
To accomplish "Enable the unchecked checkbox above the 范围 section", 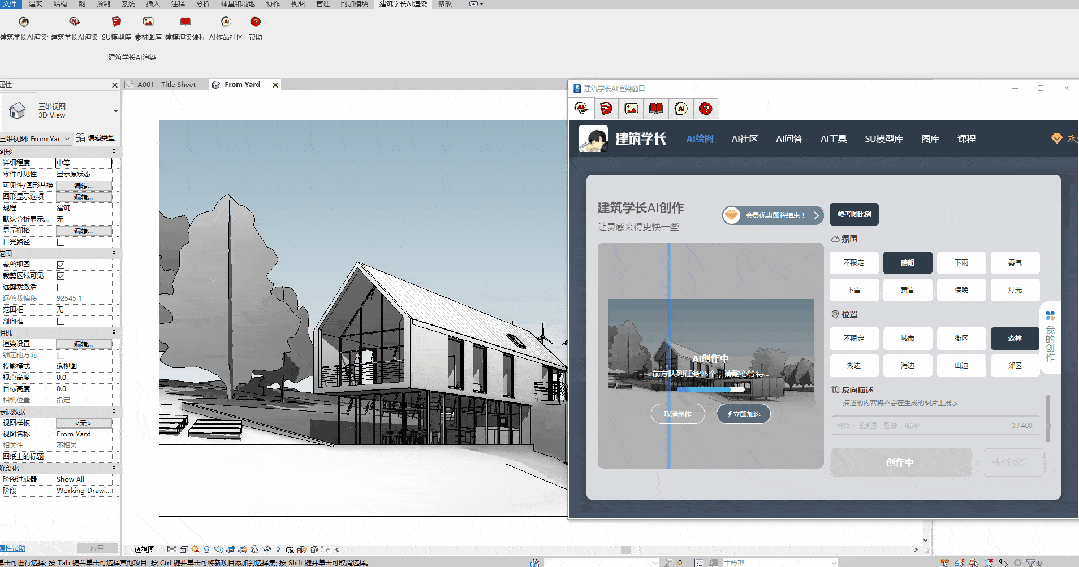I will pos(61,242).
